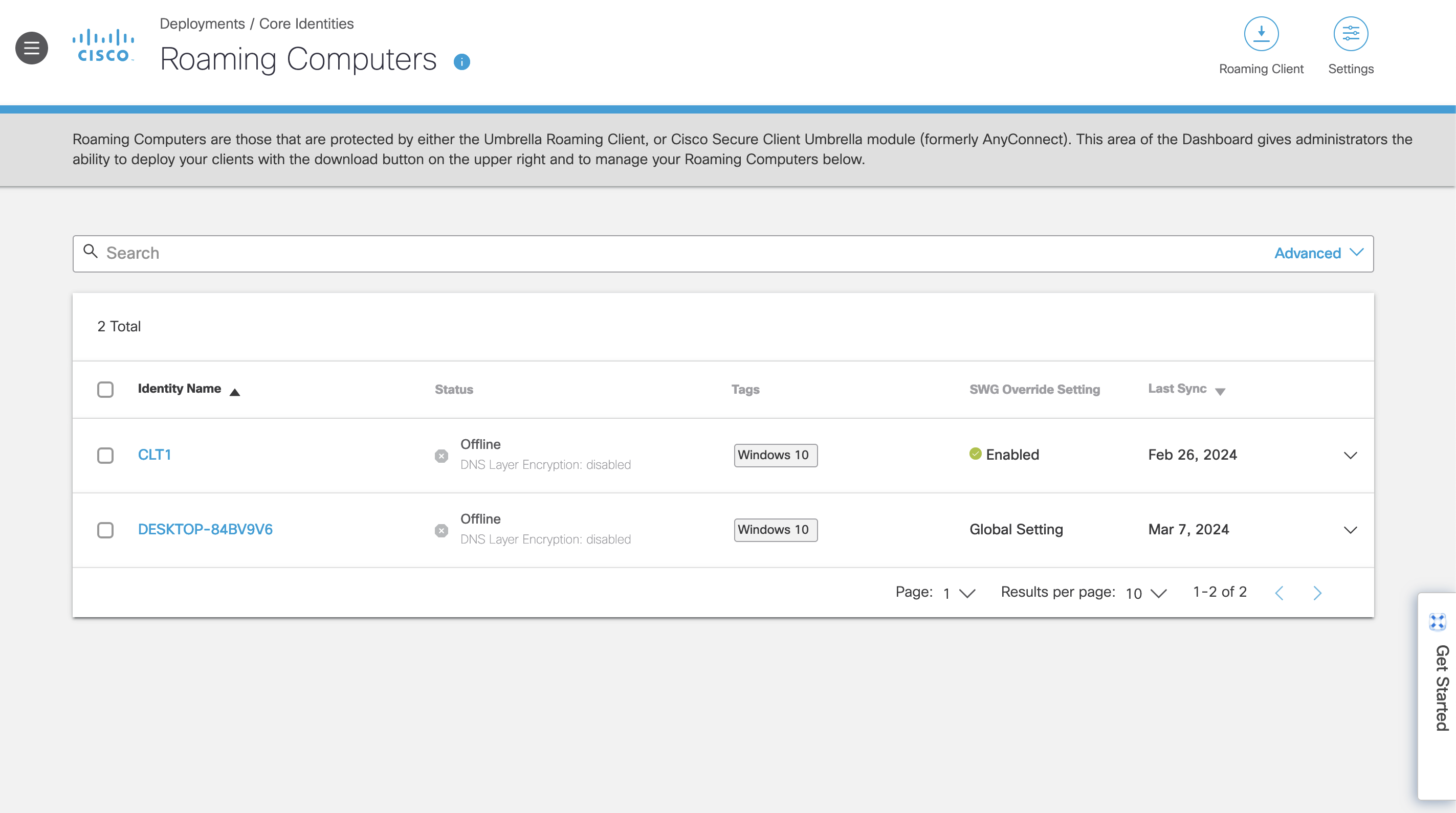Sort by Identity Name ascending arrow
Screen dimensions: 1456x813
point(236,391)
